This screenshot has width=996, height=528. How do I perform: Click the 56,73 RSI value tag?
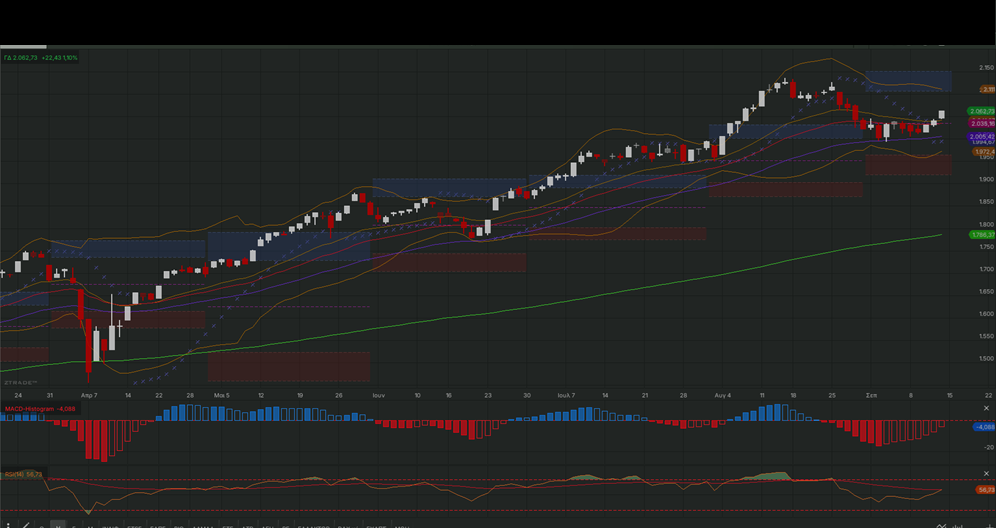(x=986, y=490)
